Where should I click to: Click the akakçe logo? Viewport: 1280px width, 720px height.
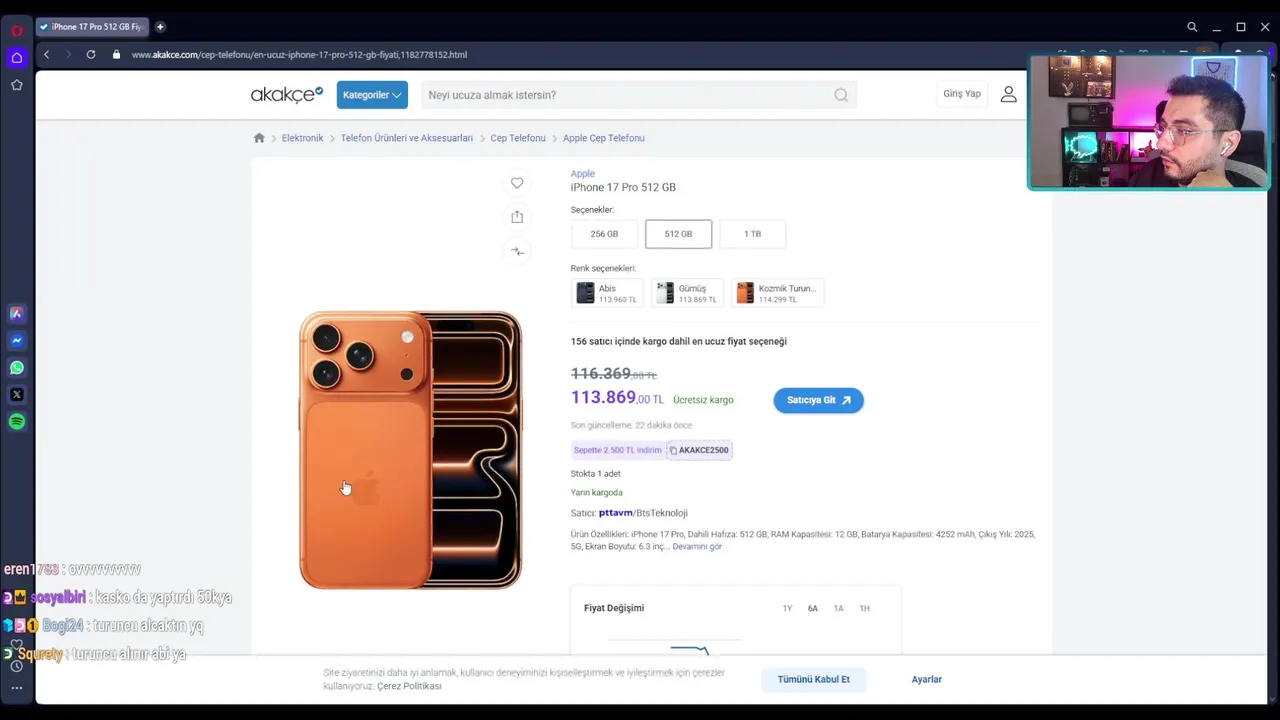pyautogui.click(x=287, y=95)
